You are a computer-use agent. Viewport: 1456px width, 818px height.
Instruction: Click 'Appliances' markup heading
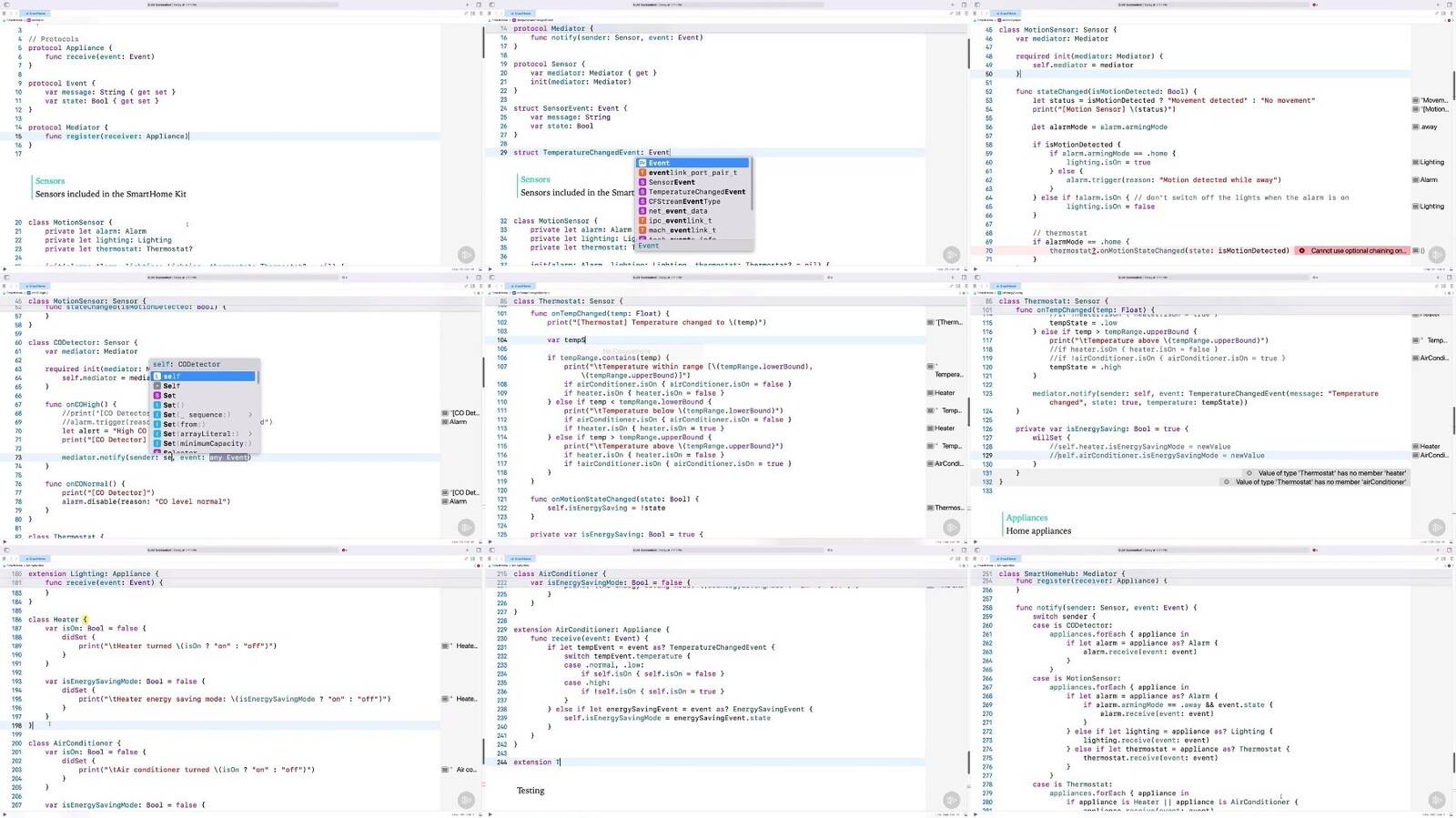(1026, 518)
